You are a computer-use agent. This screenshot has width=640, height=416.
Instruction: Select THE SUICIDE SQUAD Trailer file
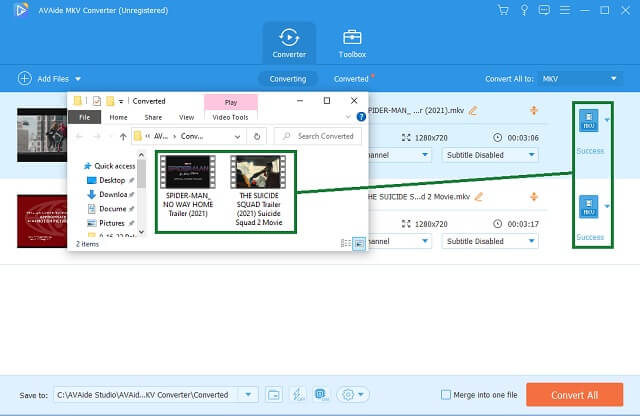tap(258, 191)
